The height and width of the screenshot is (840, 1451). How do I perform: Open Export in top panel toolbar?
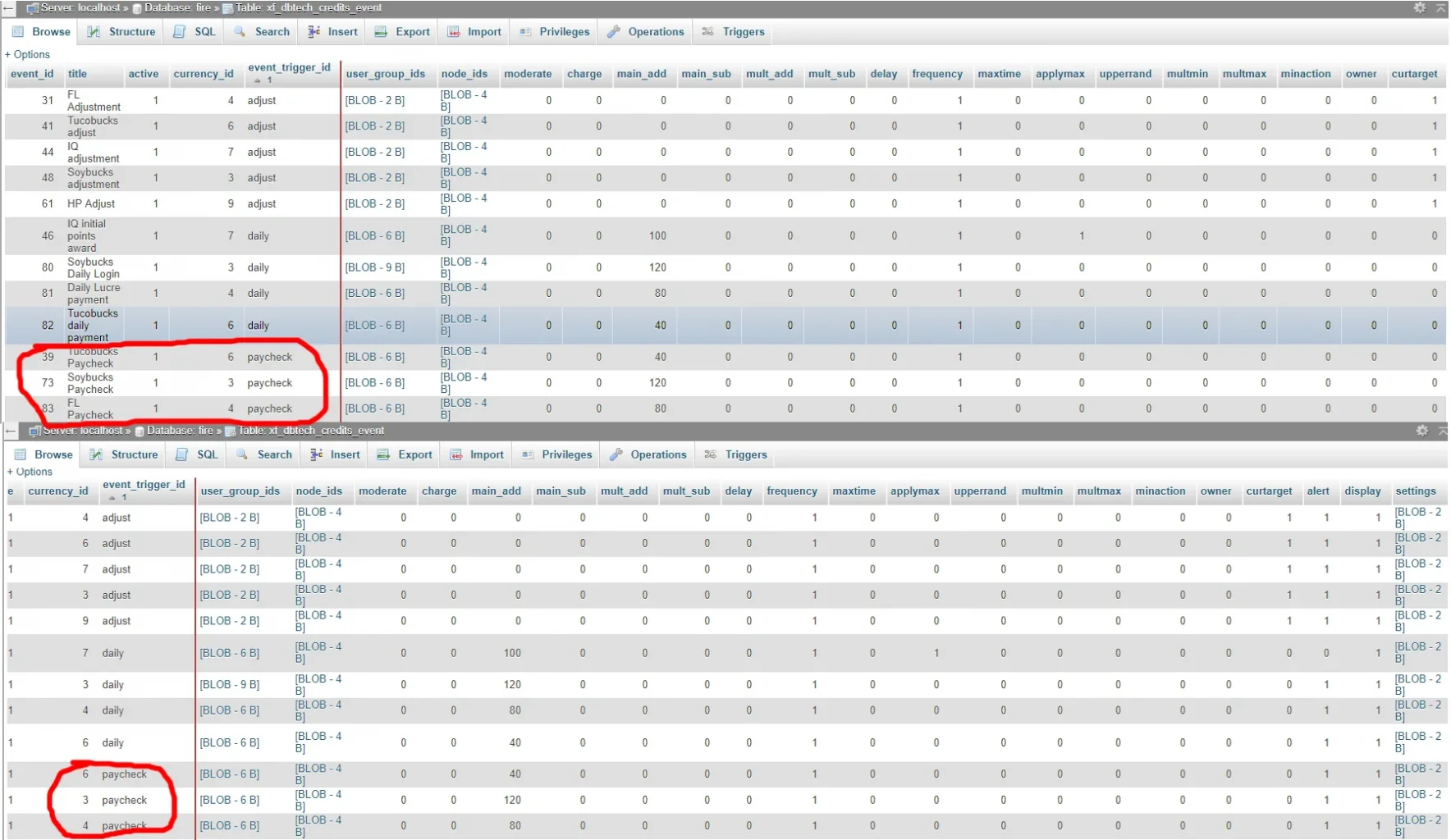click(402, 32)
